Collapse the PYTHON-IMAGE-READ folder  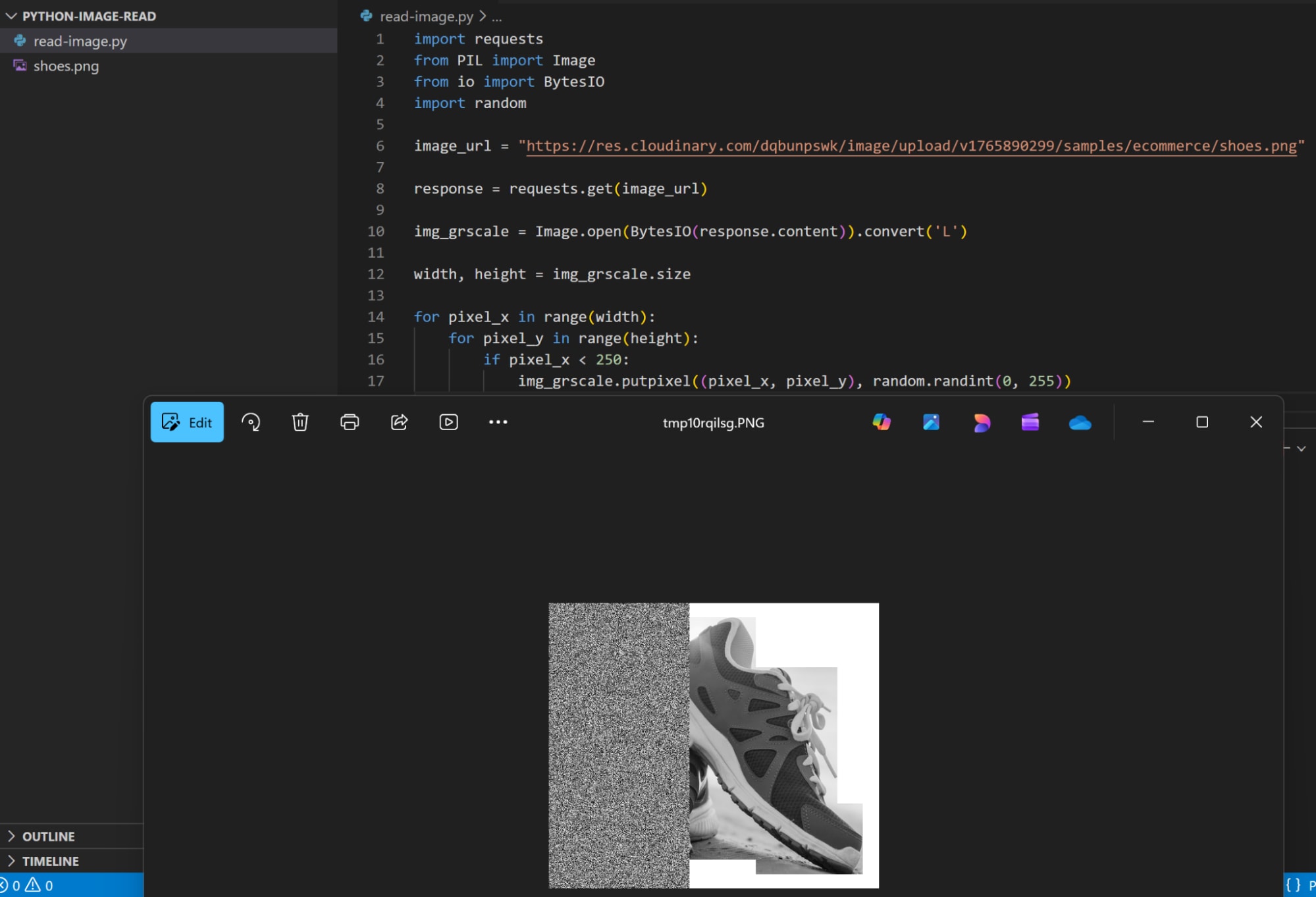tap(88, 16)
